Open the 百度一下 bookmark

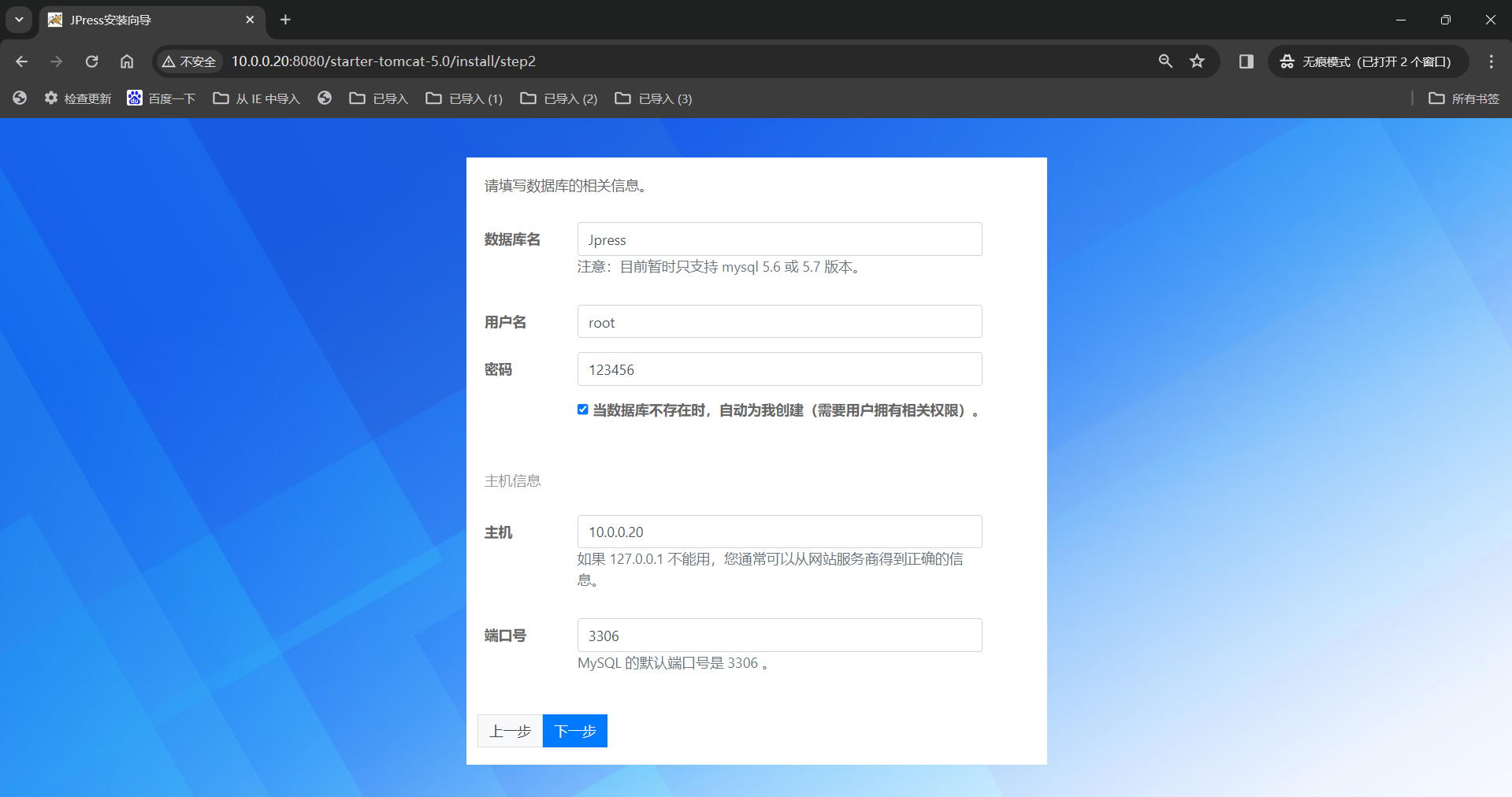[162, 98]
